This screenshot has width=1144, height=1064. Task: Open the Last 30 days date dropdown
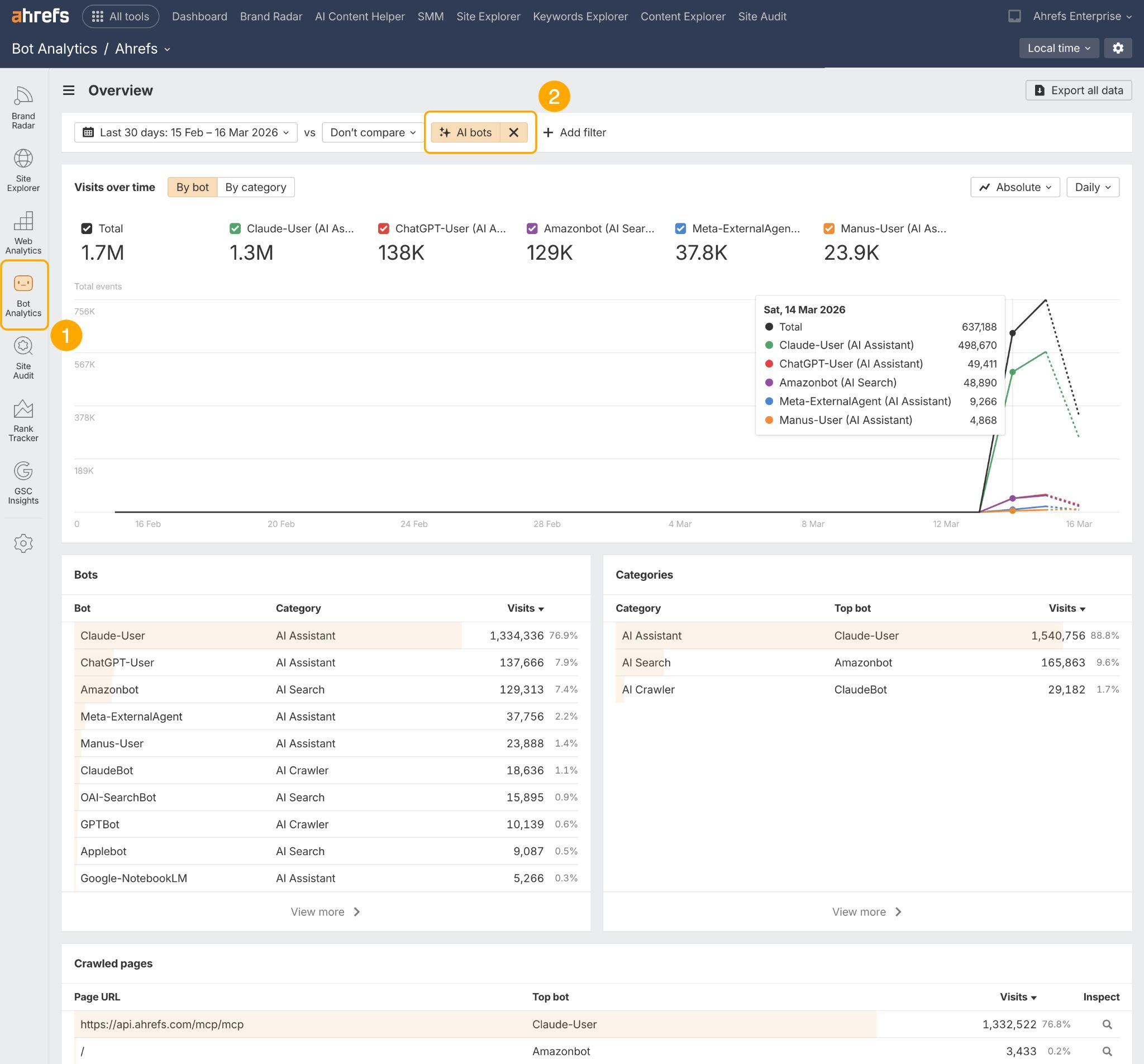[x=186, y=132]
